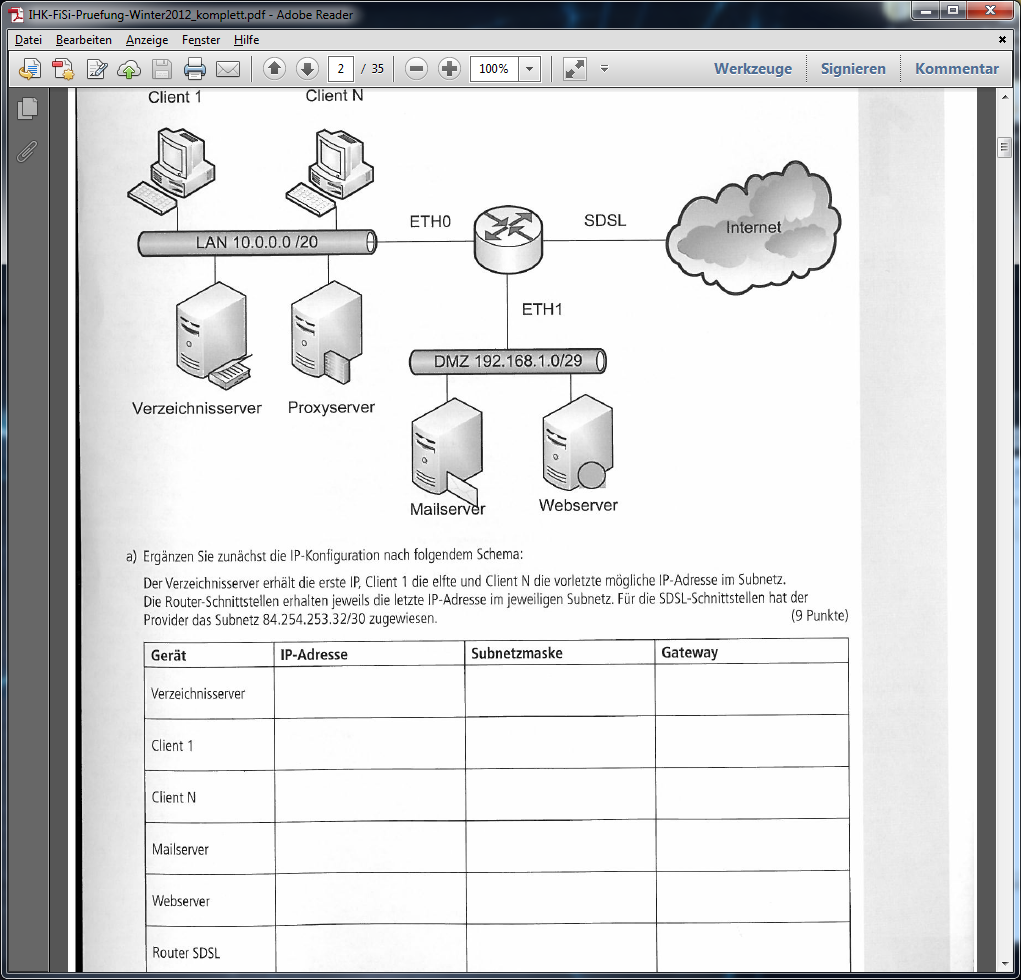Open the Bearbeiten menu
The height and width of the screenshot is (980, 1021).
(x=84, y=40)
